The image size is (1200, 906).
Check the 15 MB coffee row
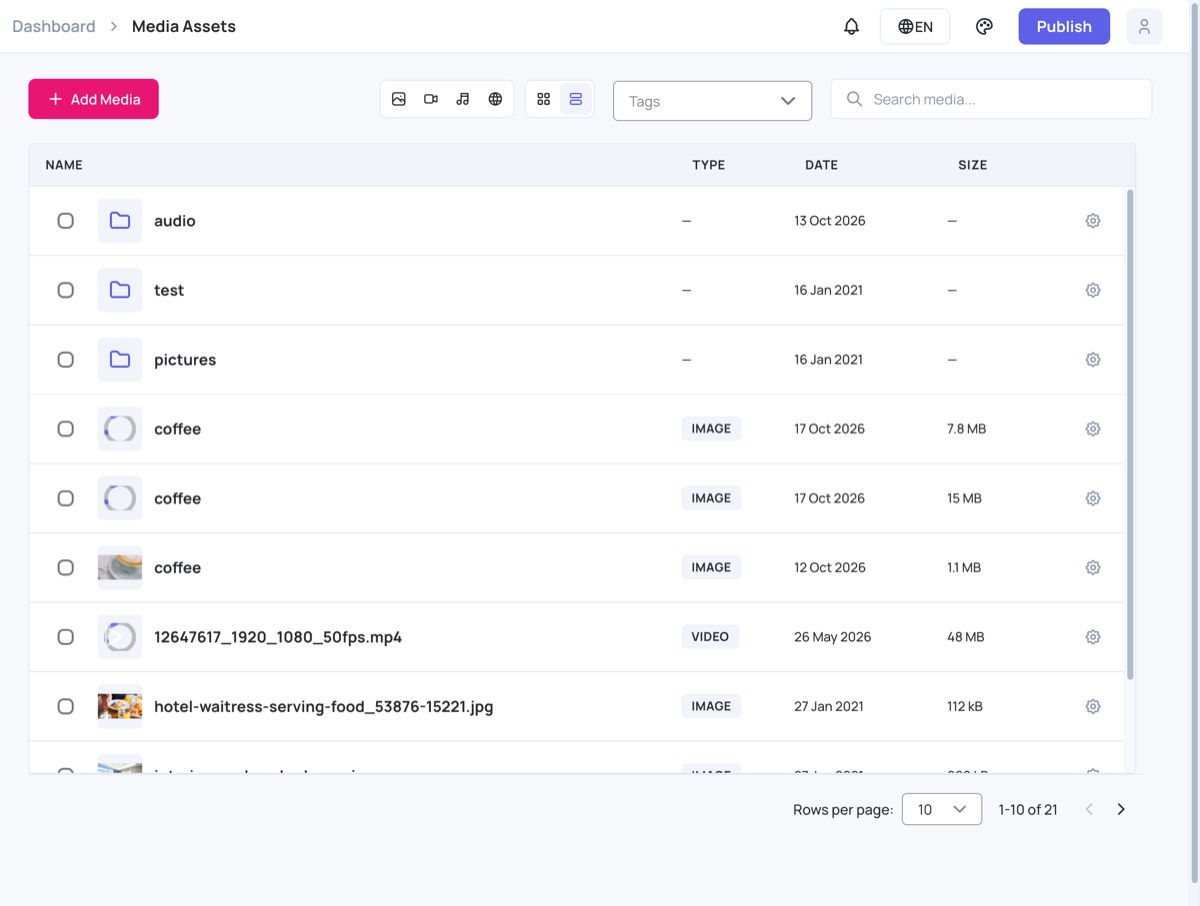tap(65, 498)
